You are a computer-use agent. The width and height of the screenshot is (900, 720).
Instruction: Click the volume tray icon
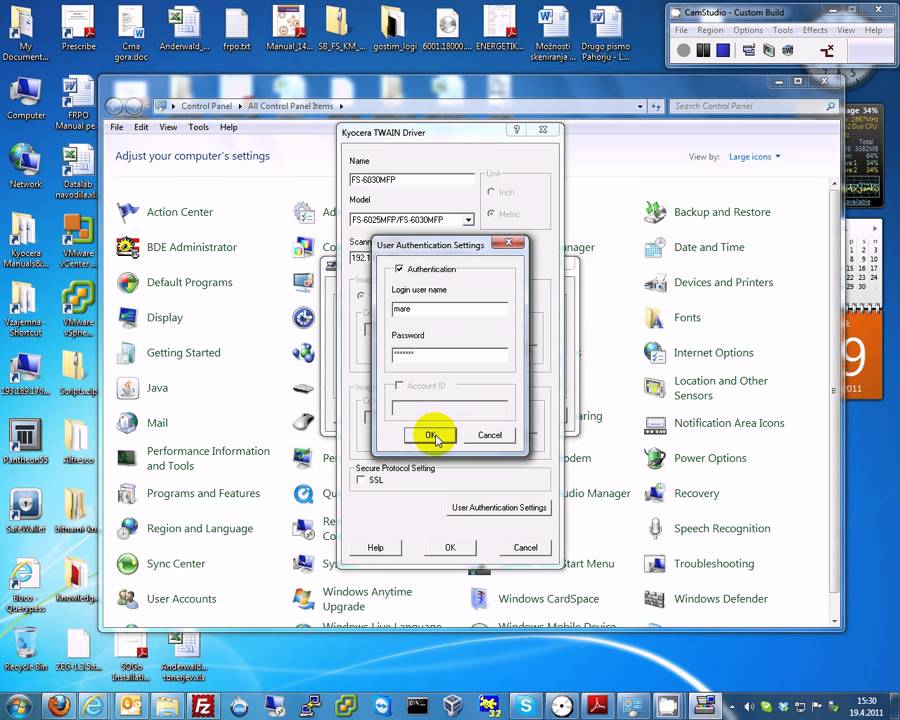(750, 707)
